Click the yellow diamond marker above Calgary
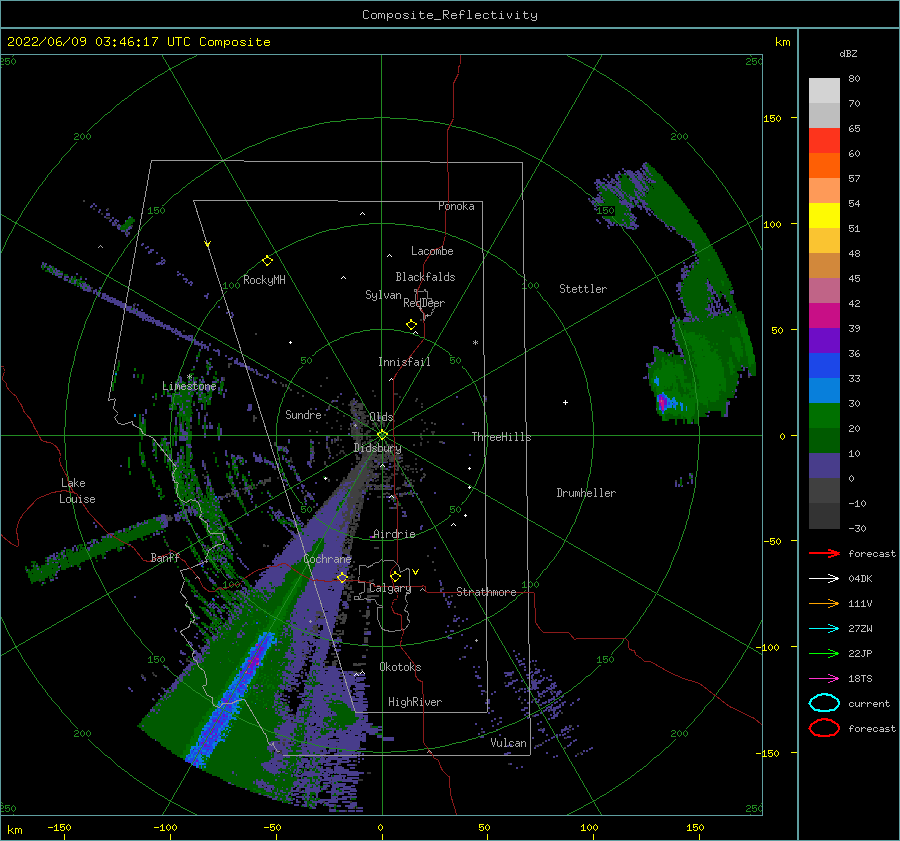The image size is (900, 841). pos(395,576)
